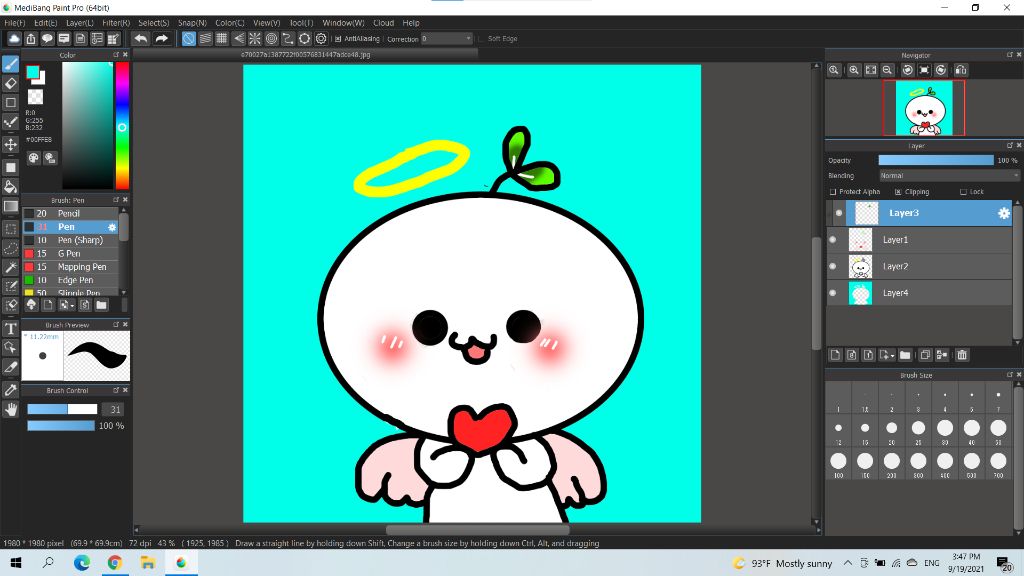The width and height of the screenshot is (1024, 576).
Task: Select Layer2 in the layer list
Action: [920, 266]
